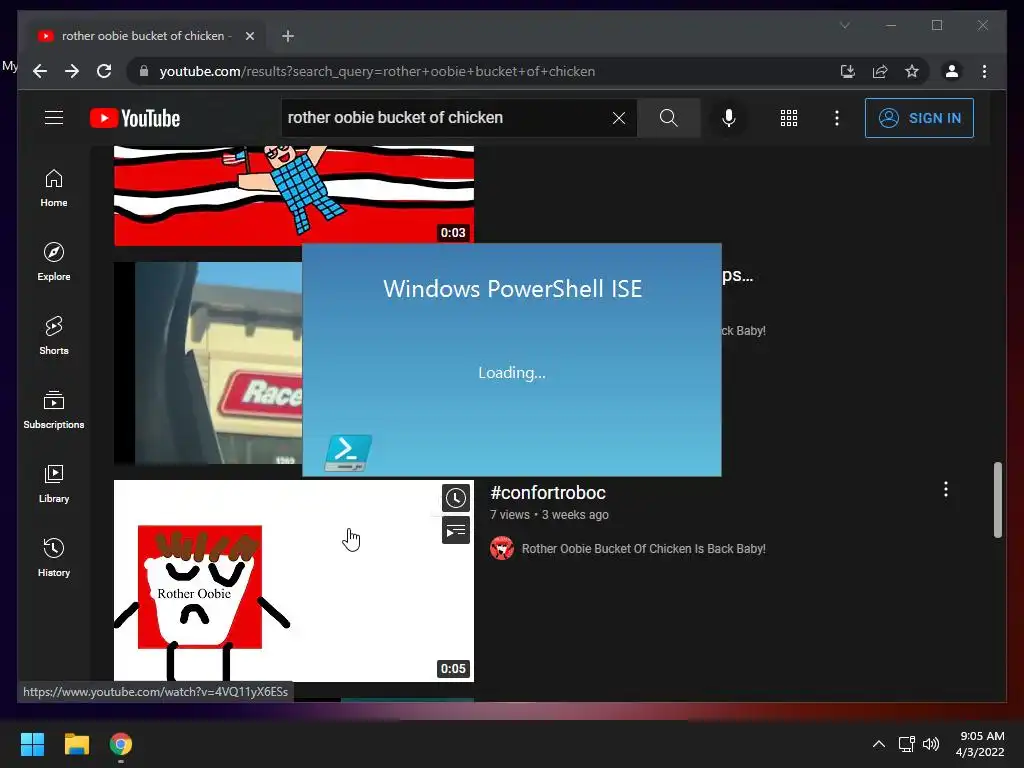Image resolution: width=1024 pixels, height=768 pixels.
Task: Open the YouTube apps grid icon
Action: (789, 118)
